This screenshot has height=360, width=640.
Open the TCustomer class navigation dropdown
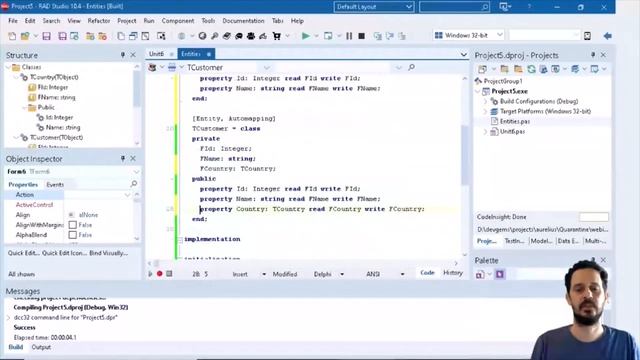tap(267, 67)
